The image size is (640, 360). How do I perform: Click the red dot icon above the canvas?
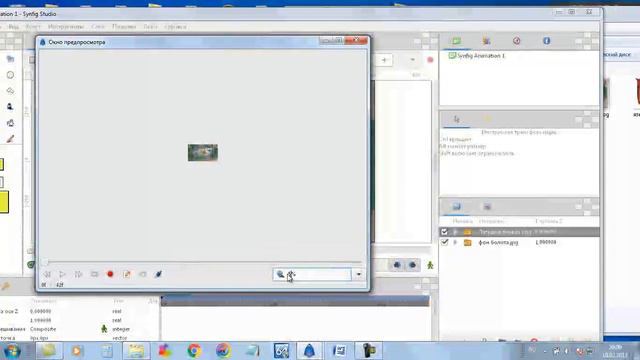(430, 60)
